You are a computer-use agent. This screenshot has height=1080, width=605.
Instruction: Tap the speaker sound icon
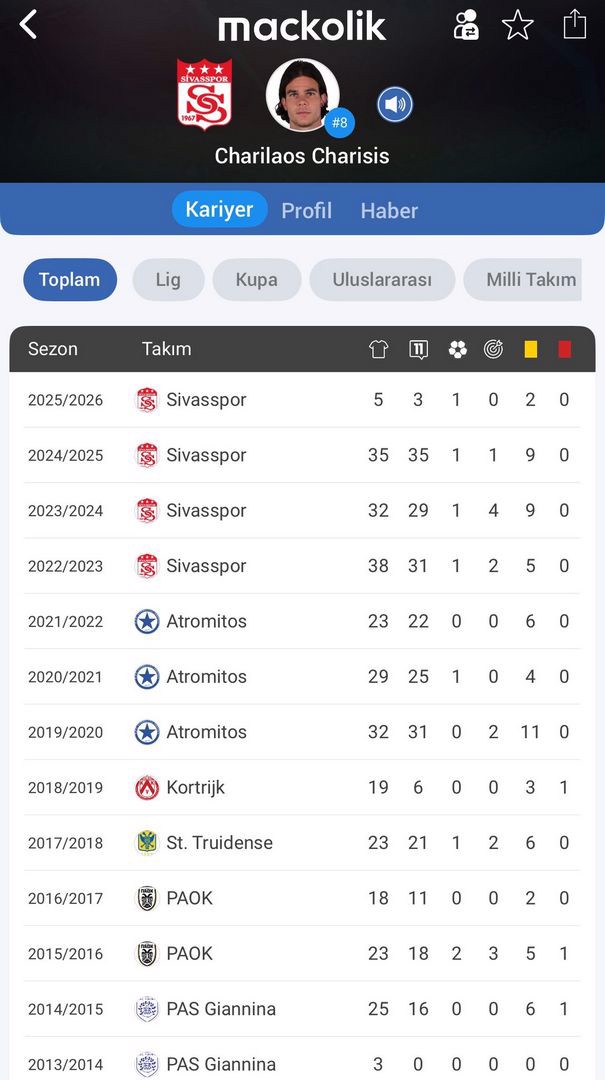(x=395, y=104)
